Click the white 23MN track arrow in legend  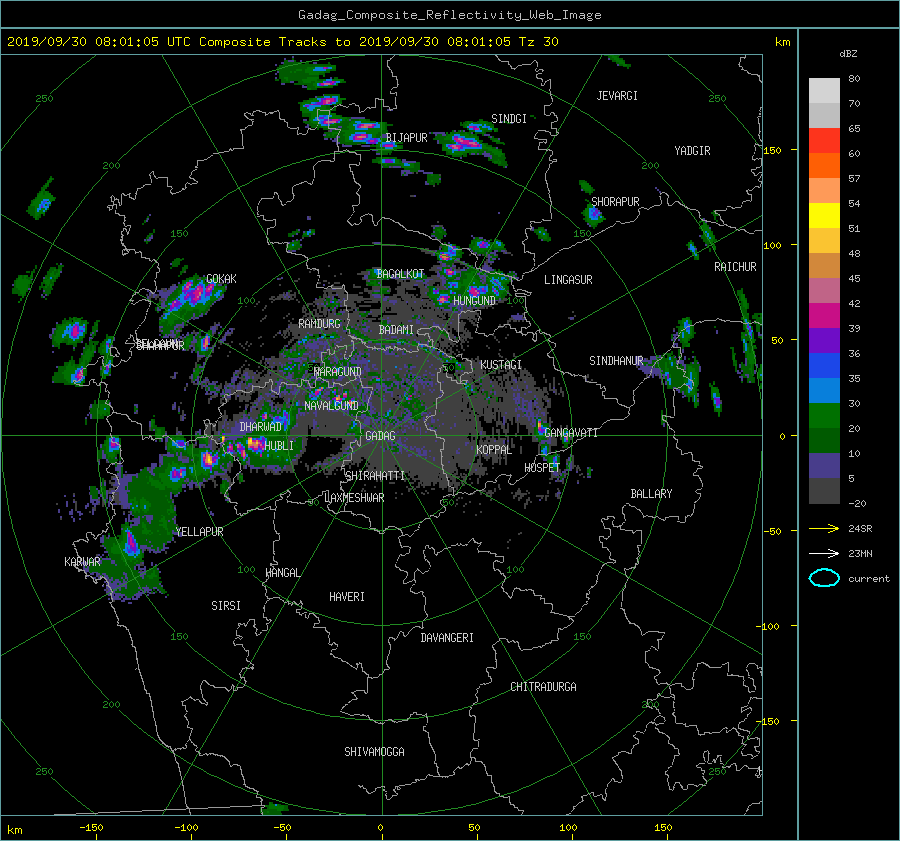[824, 553]
